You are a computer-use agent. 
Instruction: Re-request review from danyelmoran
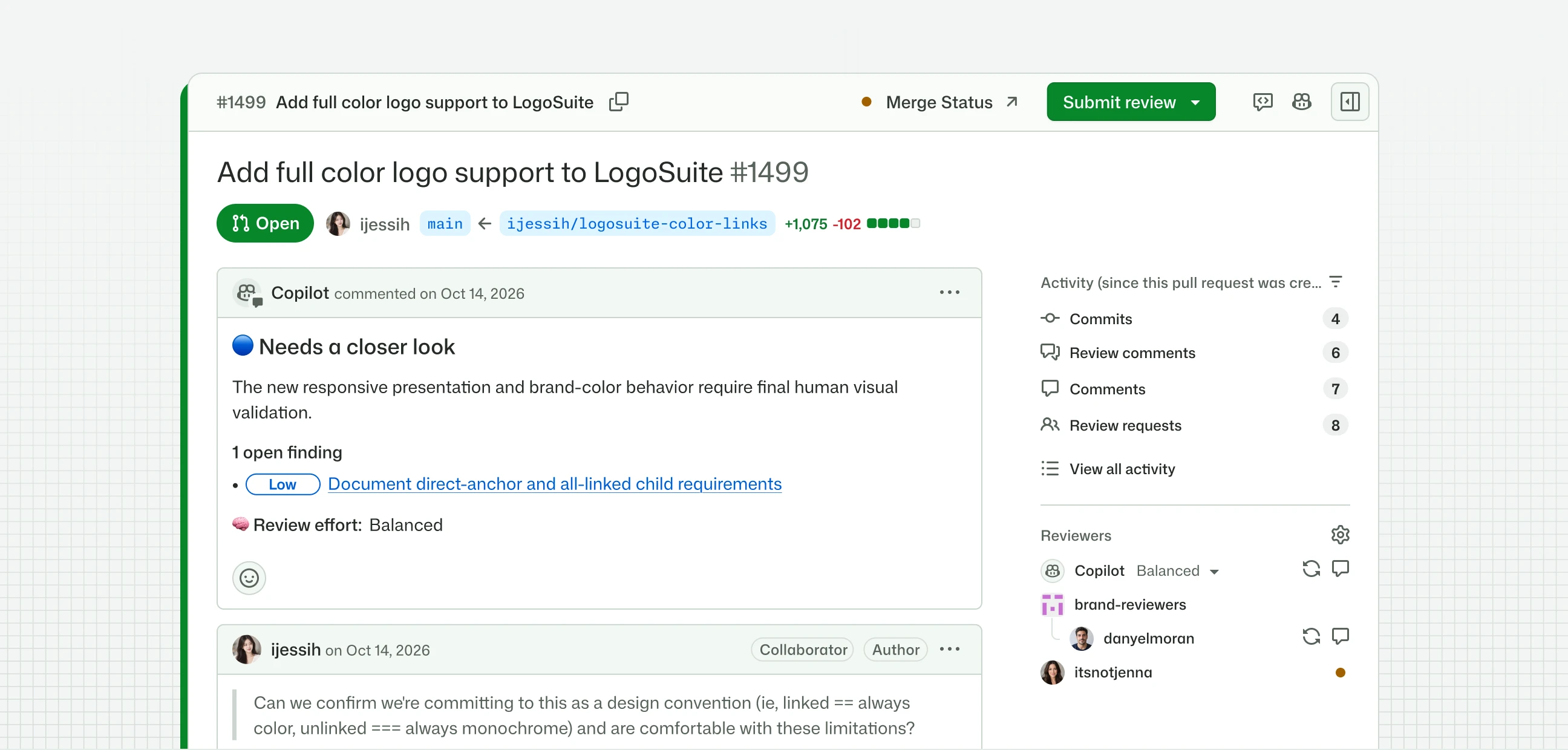point(1311,637)
